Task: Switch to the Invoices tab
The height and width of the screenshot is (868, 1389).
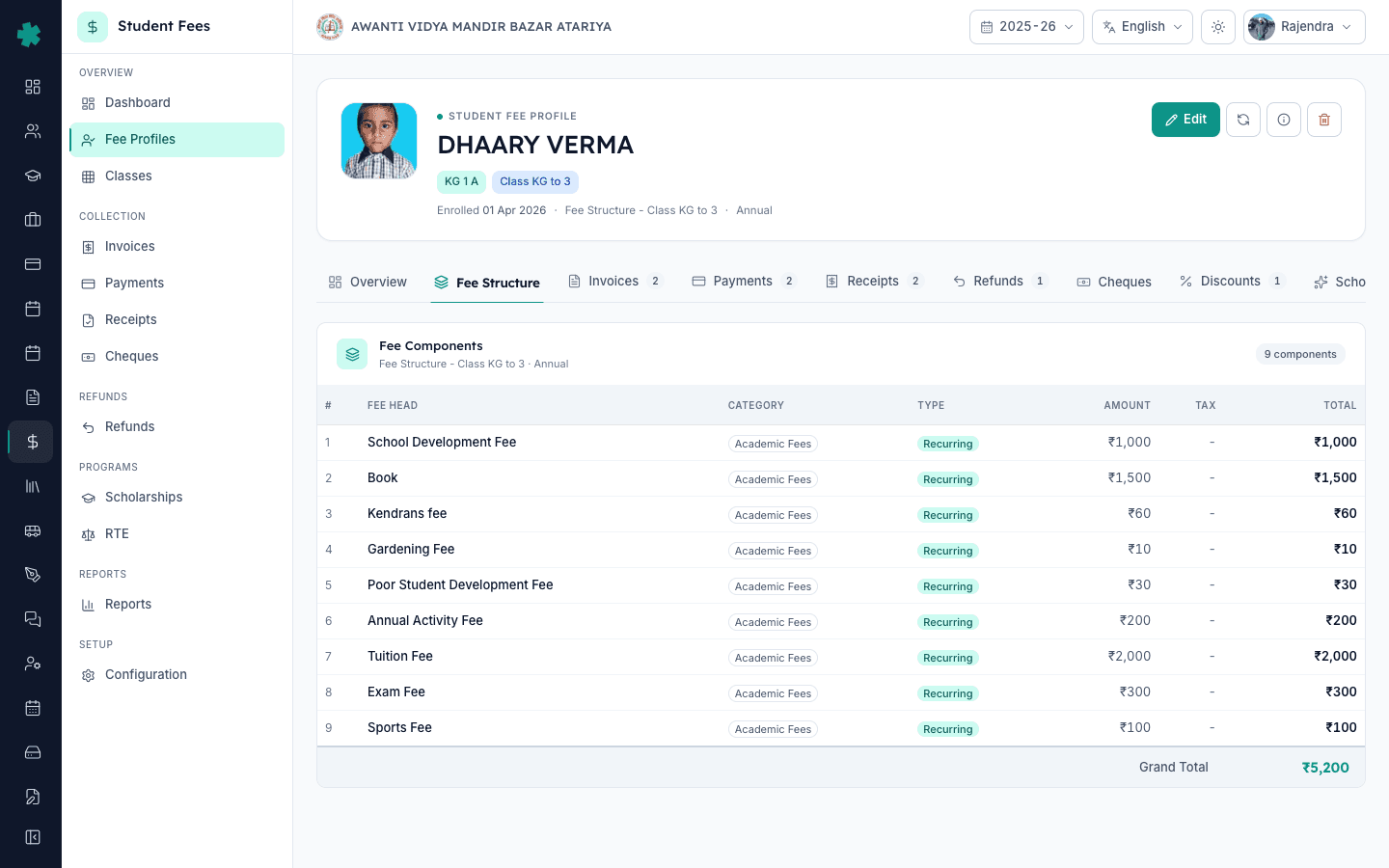Action: [615, 282]
